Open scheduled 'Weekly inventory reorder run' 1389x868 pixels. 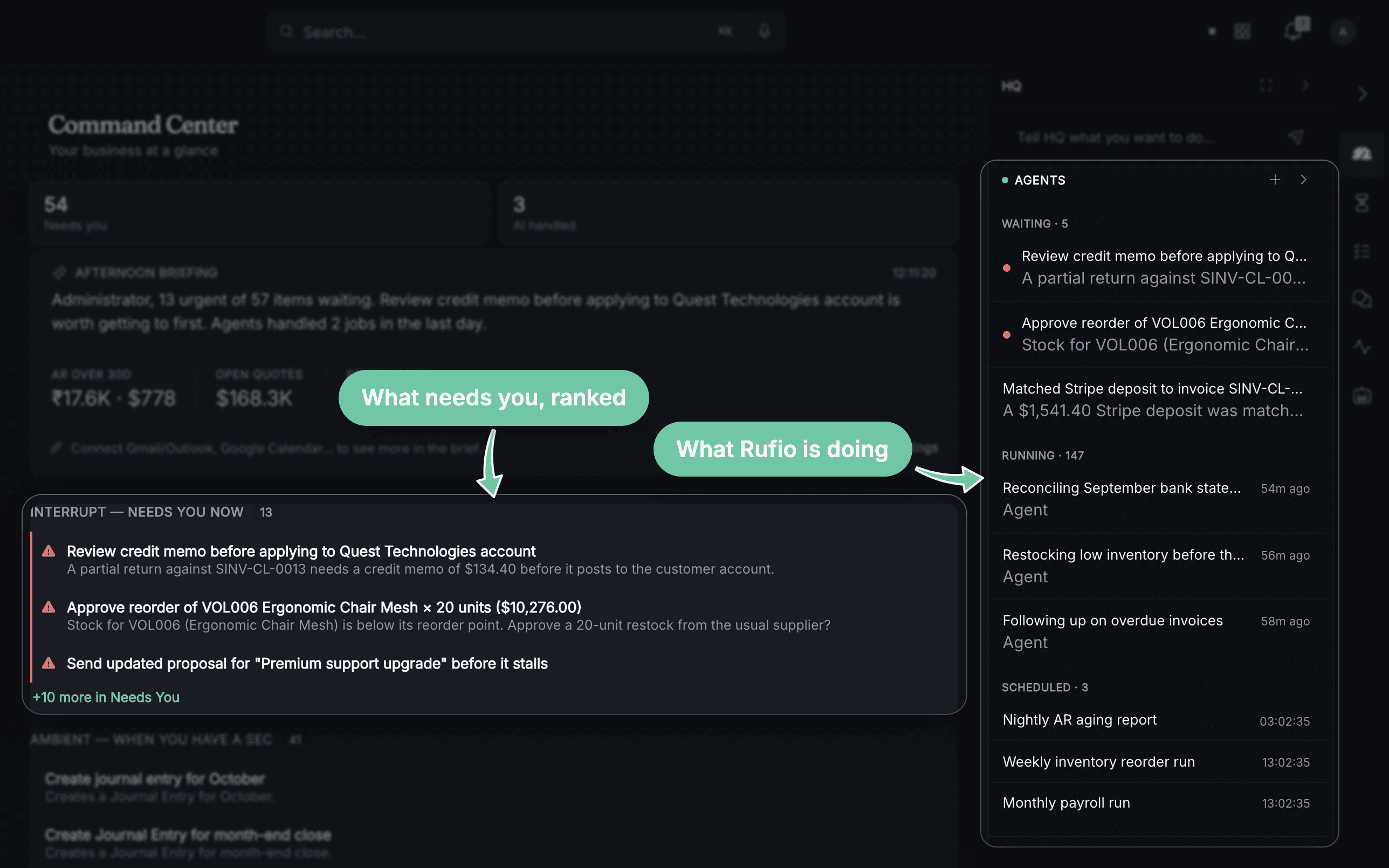pyautogui.click(x=1158, y=762)
